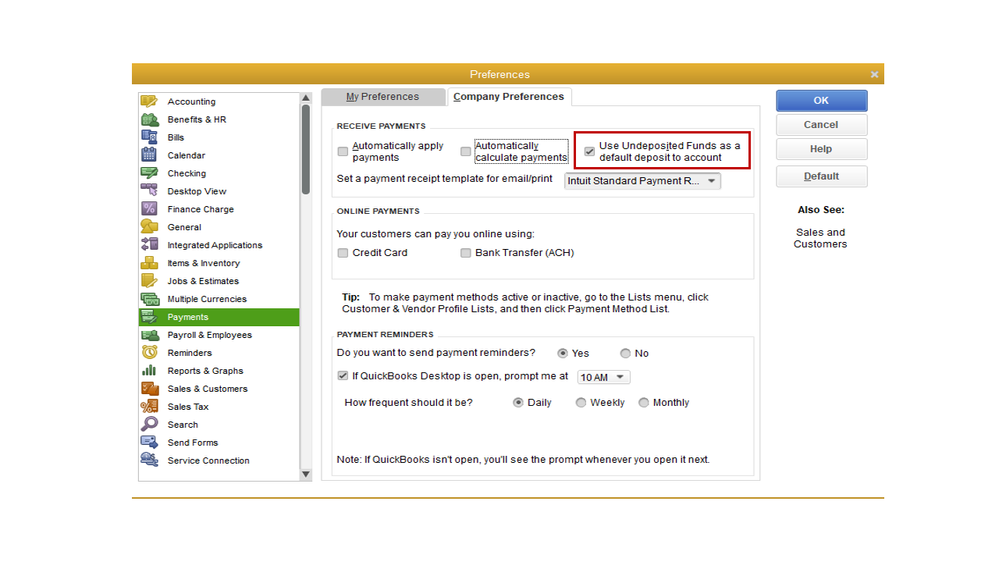Viewport: 999px width, 562px height.
Task: Click the Service Connection icon
Action: coord(149,460)
